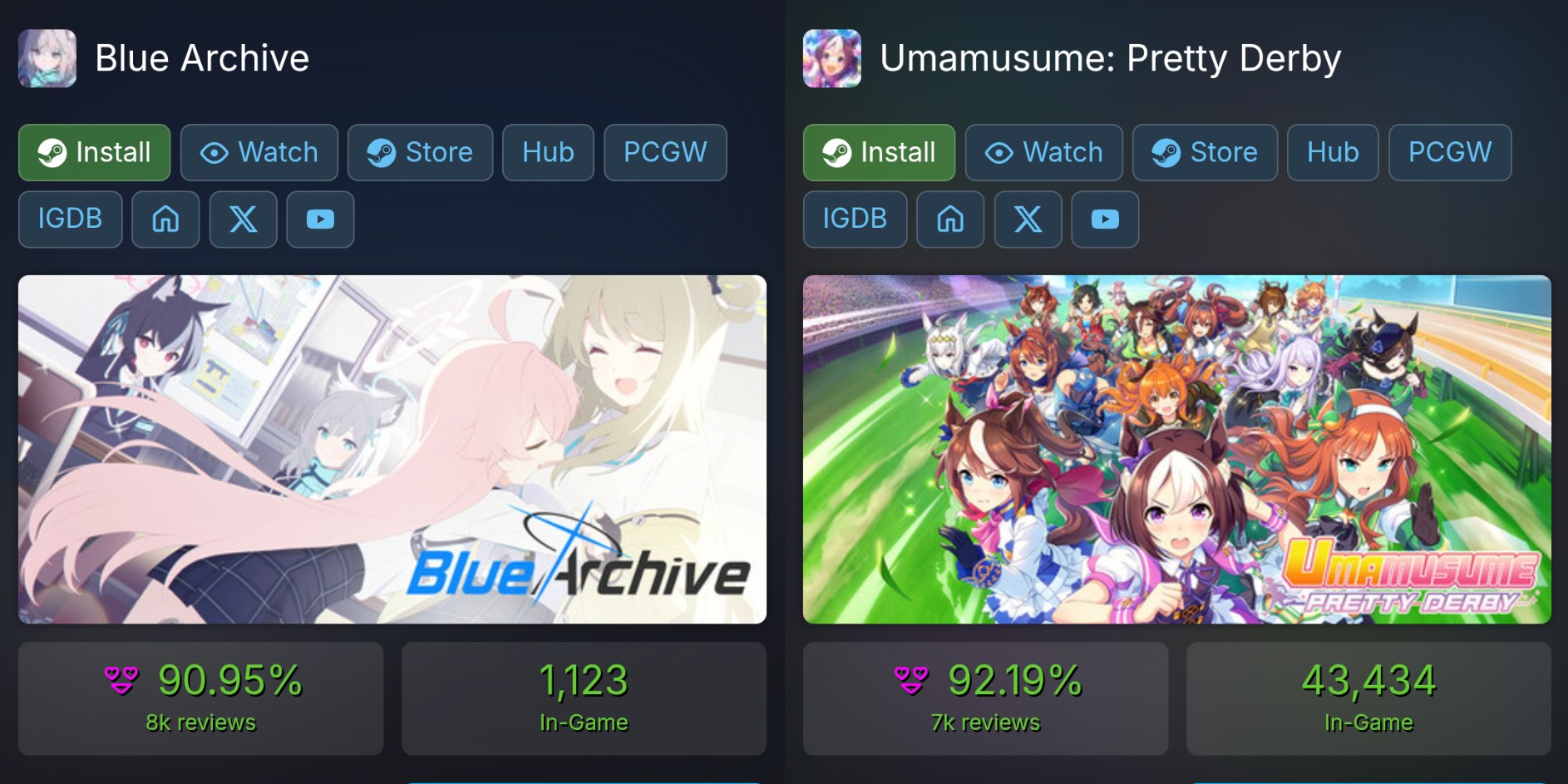
Task: Click the Umamusume app icon
Action: [832, 58]
